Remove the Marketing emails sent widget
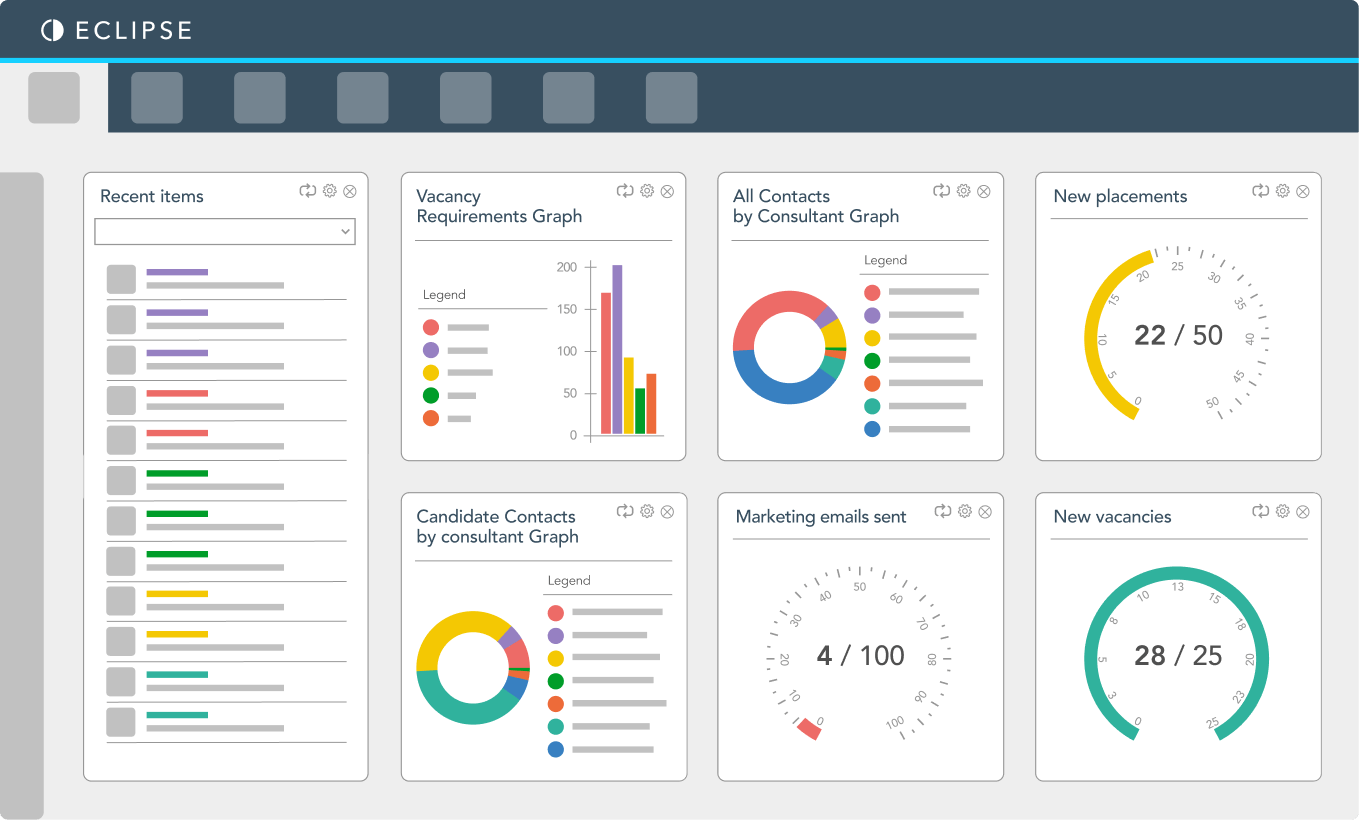1360x820 pixels. (985, 511)
